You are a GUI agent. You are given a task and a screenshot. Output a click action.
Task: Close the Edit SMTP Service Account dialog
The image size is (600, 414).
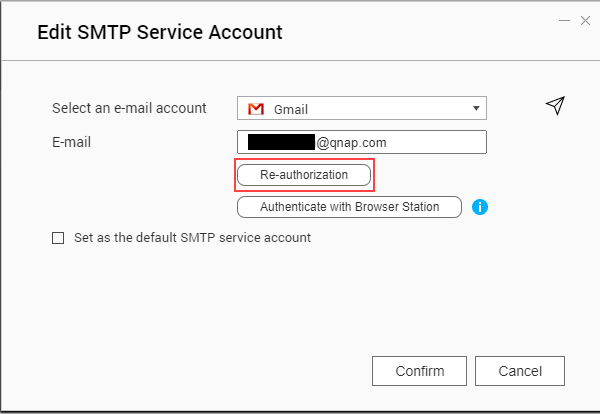585,20
